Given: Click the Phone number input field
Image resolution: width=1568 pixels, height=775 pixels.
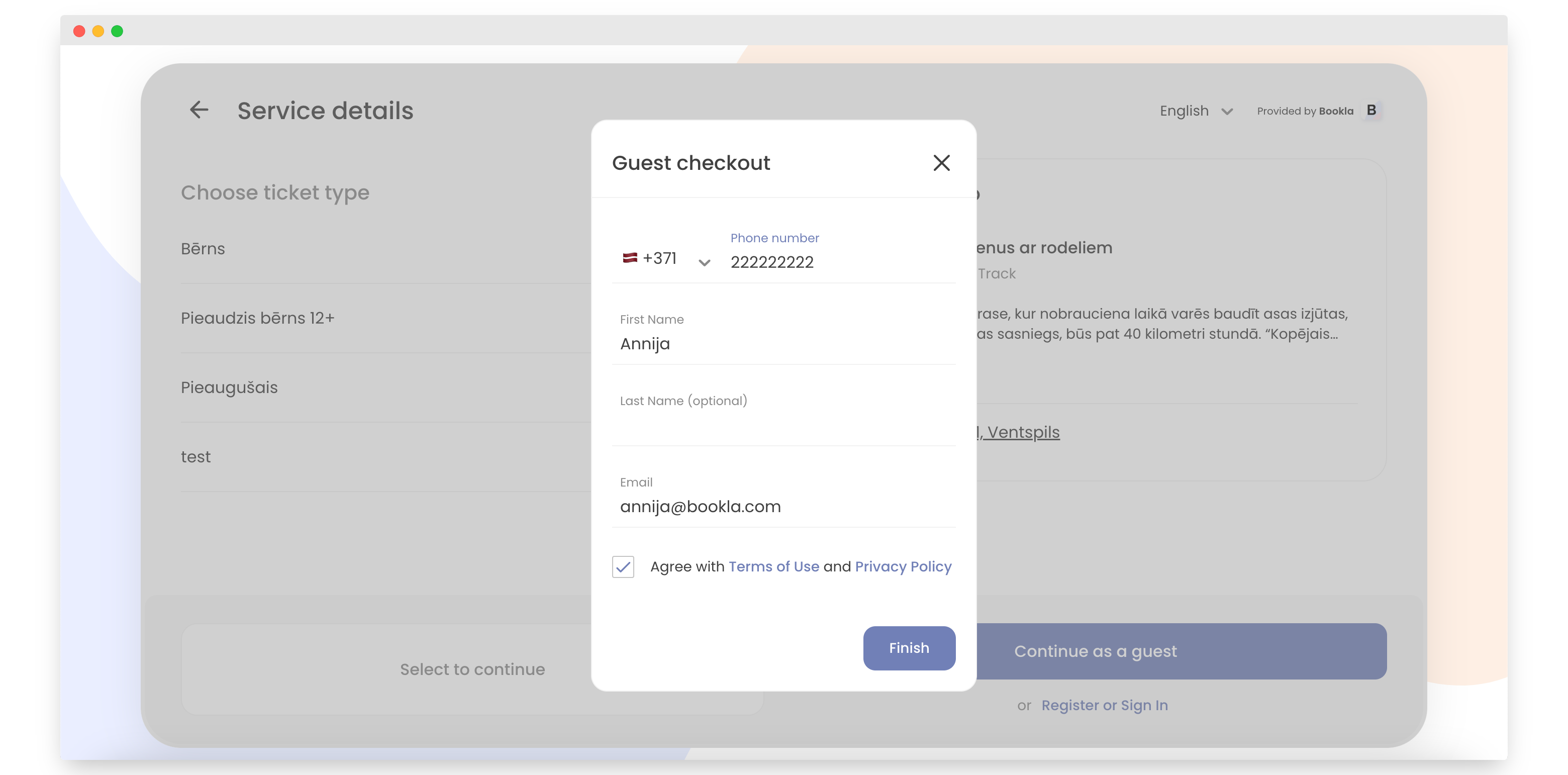Looking at the screenshot, I should (x=840, y=262).
